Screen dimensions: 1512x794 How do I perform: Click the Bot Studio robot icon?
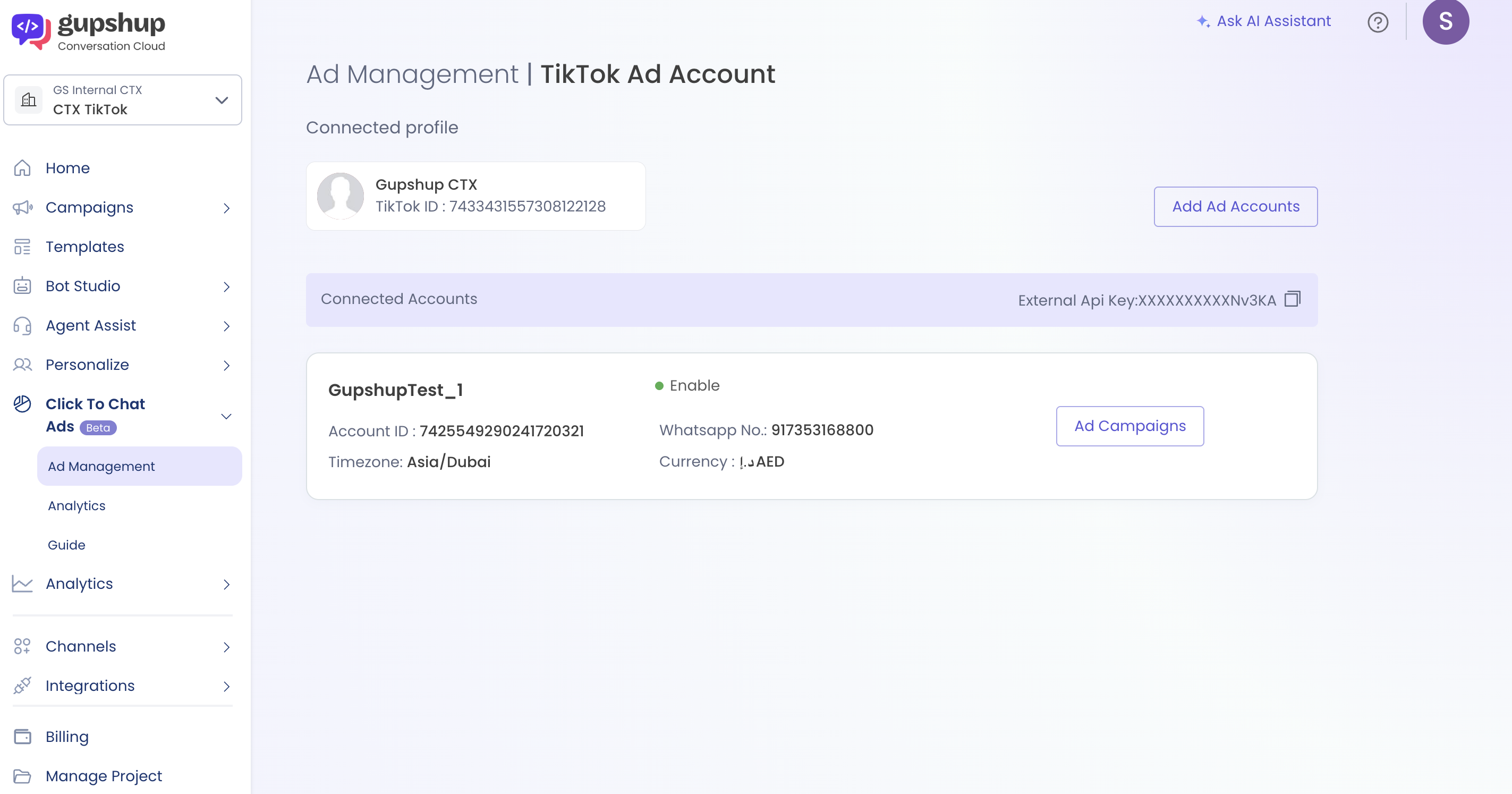[x=22, y=286]
